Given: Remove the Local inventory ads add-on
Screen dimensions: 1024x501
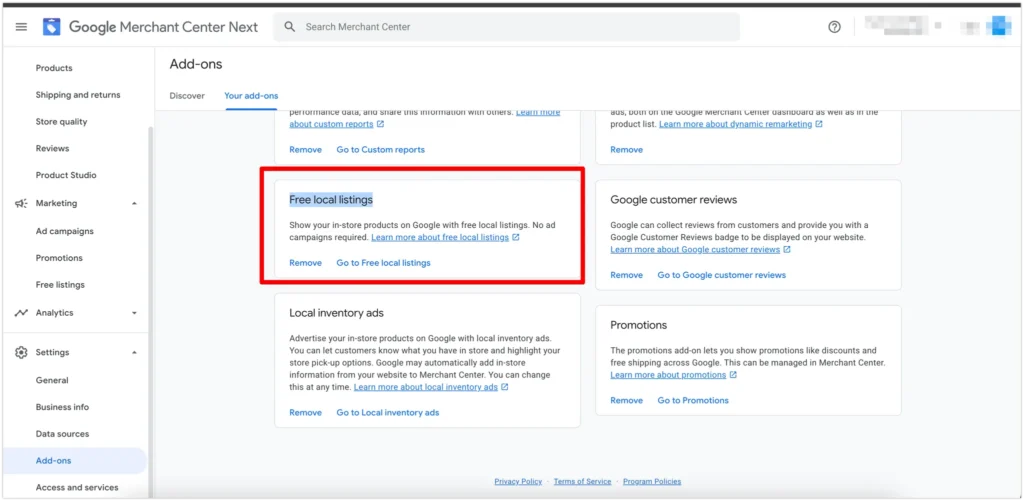Looking at the screenshot, I should pos(305,413).
